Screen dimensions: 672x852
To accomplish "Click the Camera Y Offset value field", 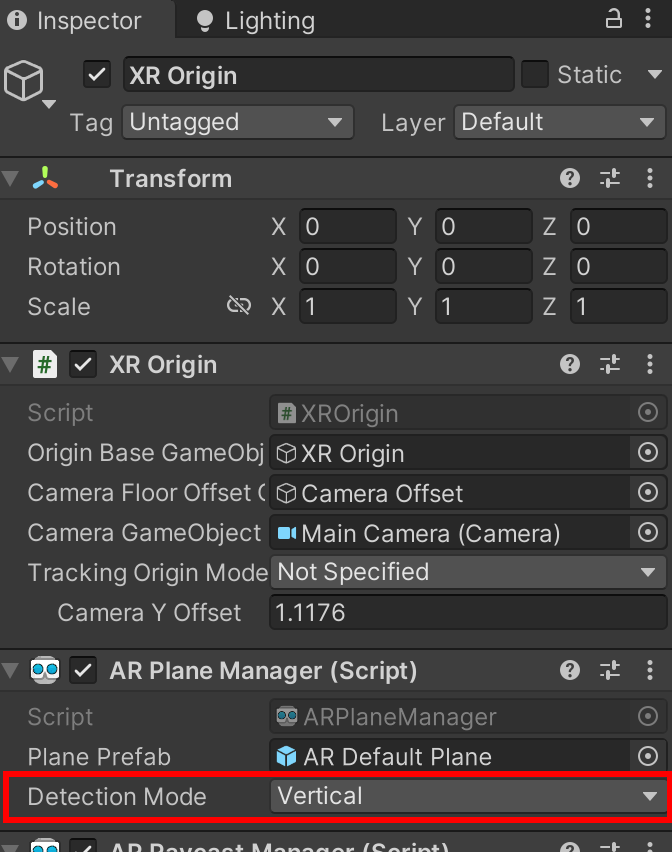I will pyautogui.click(x=466, y=613).
